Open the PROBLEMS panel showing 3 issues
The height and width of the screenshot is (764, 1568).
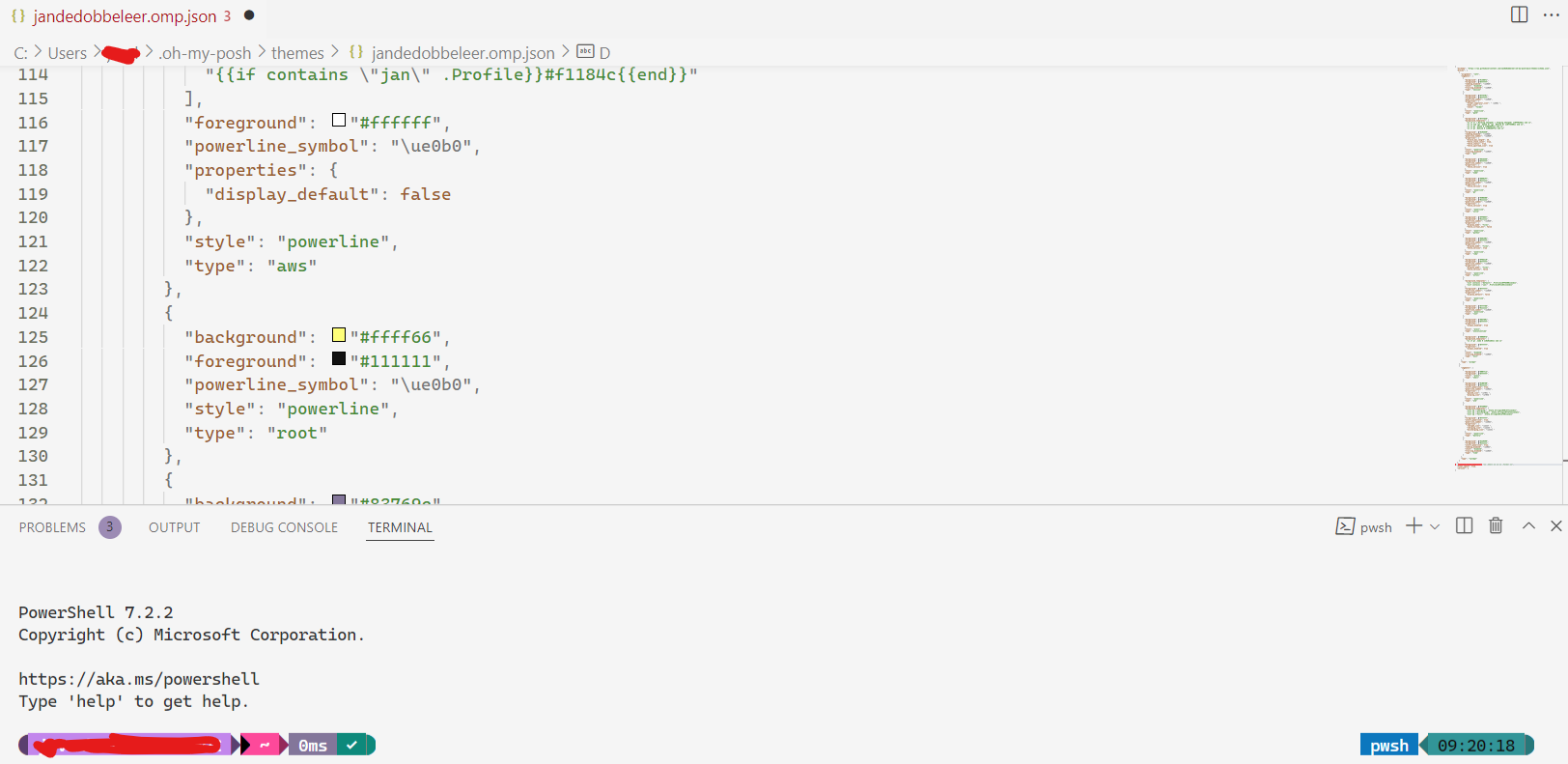pos(53,526)
